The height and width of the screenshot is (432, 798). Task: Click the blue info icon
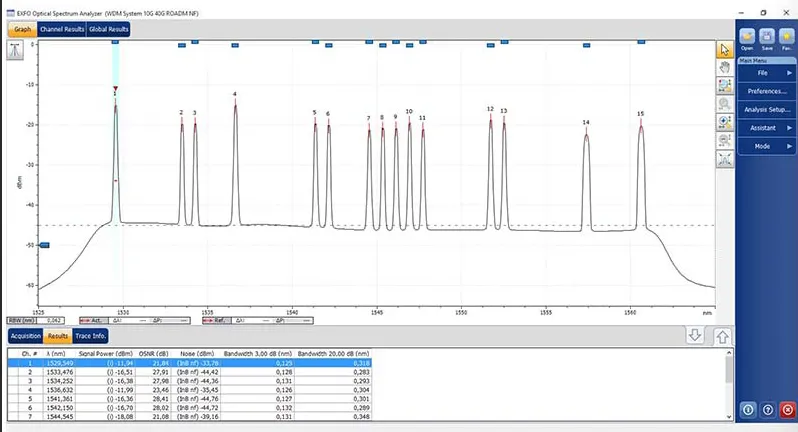pos(748,410)
